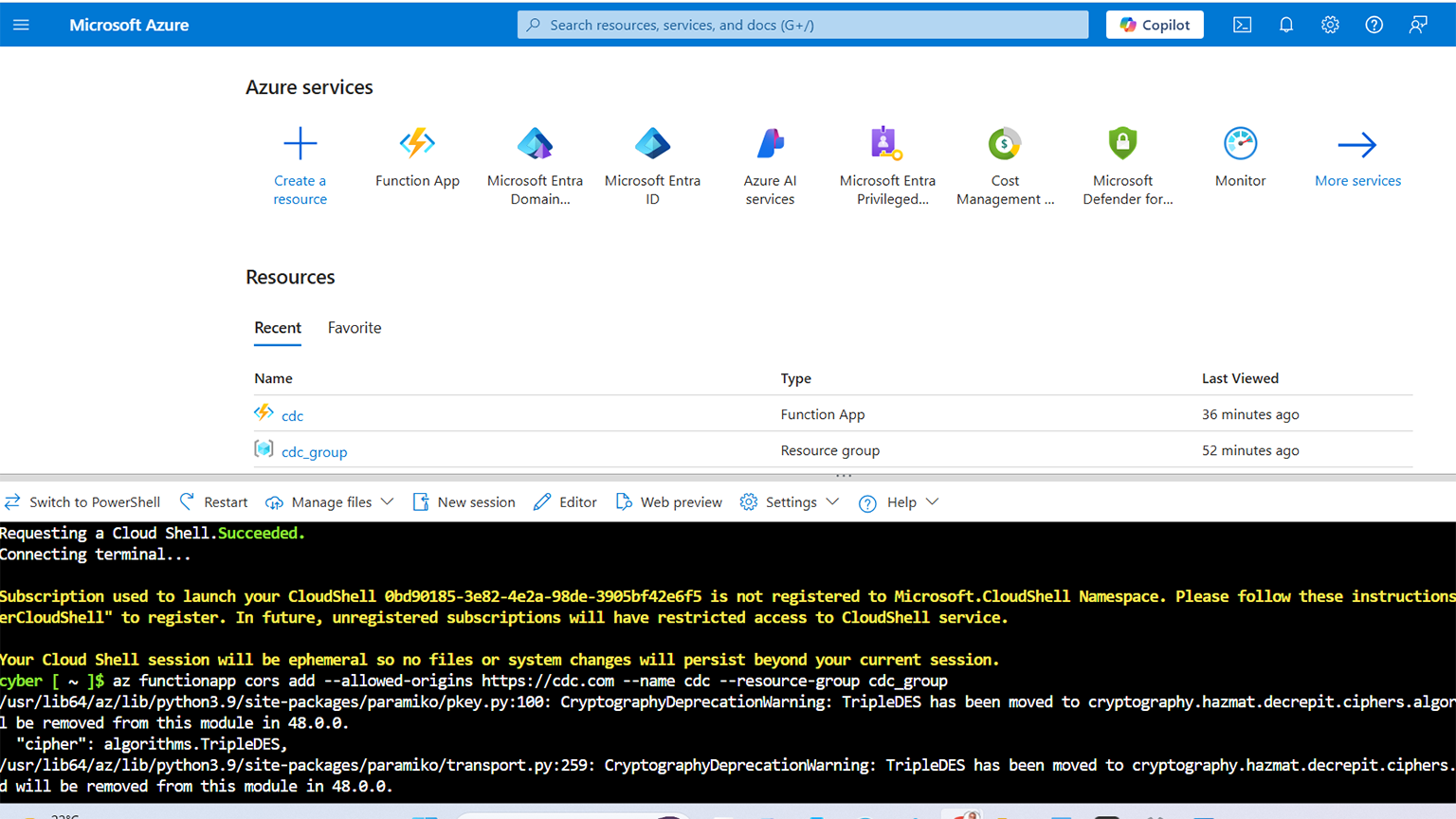This screenshot has width=1456, height=819.
Task: Click the Editor pencil icon
Action: pyautogui.click(x=542, y=501)
